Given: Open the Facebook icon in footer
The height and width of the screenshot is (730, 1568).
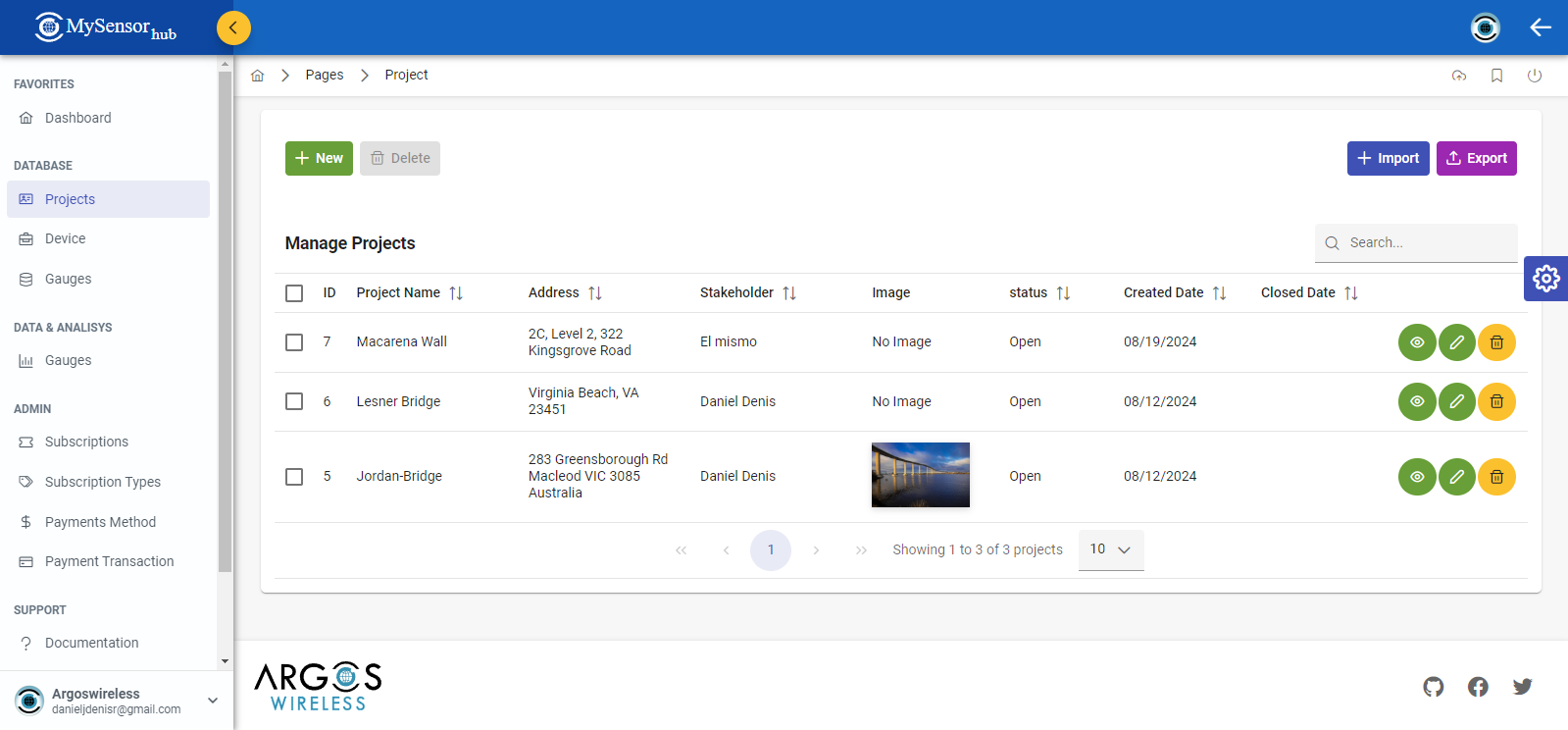Looking at the screenshot, I should tap(1478, 687).
